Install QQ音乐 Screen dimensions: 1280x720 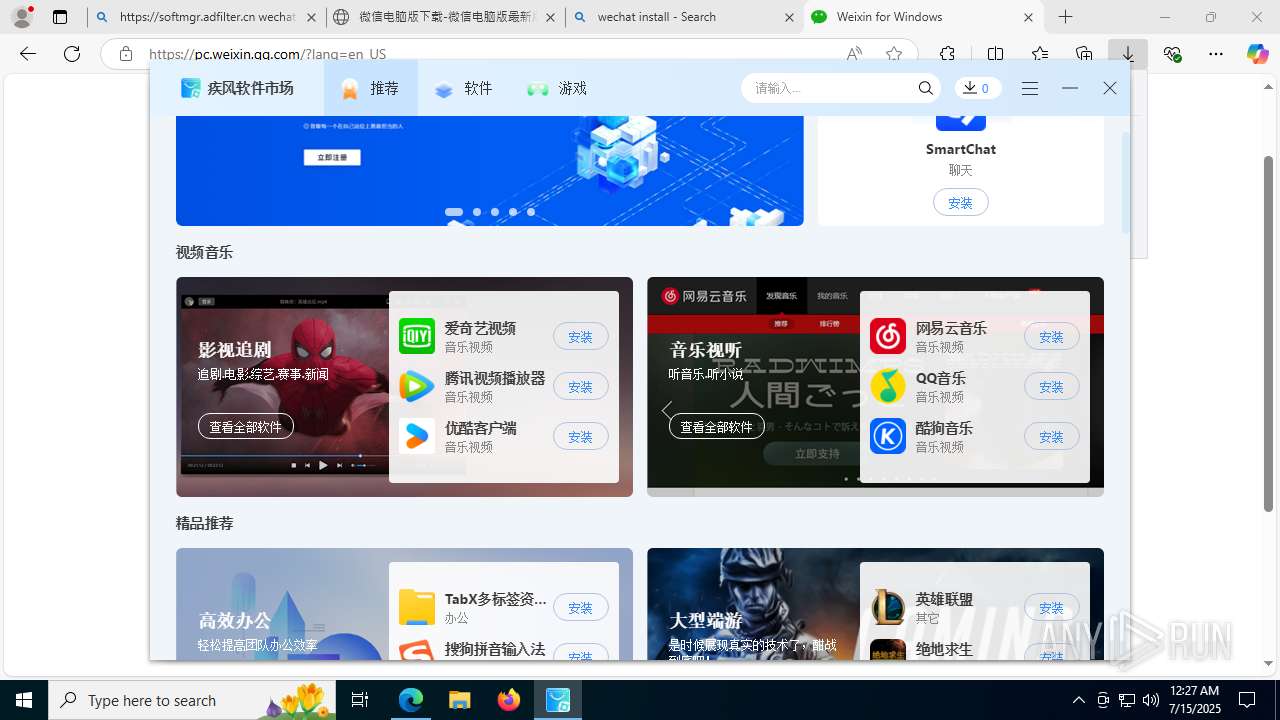click(1051, 387)
